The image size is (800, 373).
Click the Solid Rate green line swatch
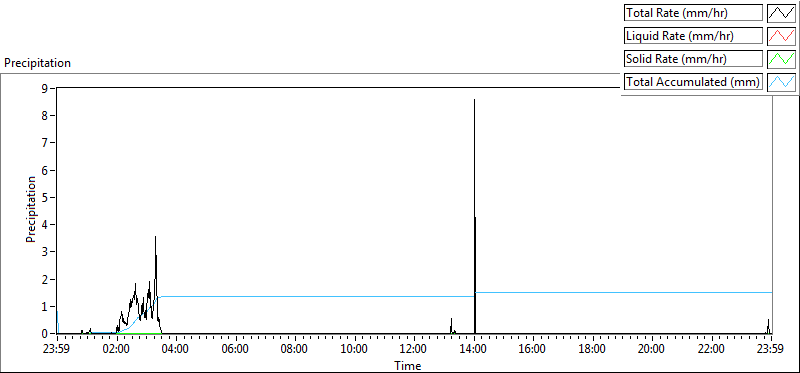[x=782, y=59]
